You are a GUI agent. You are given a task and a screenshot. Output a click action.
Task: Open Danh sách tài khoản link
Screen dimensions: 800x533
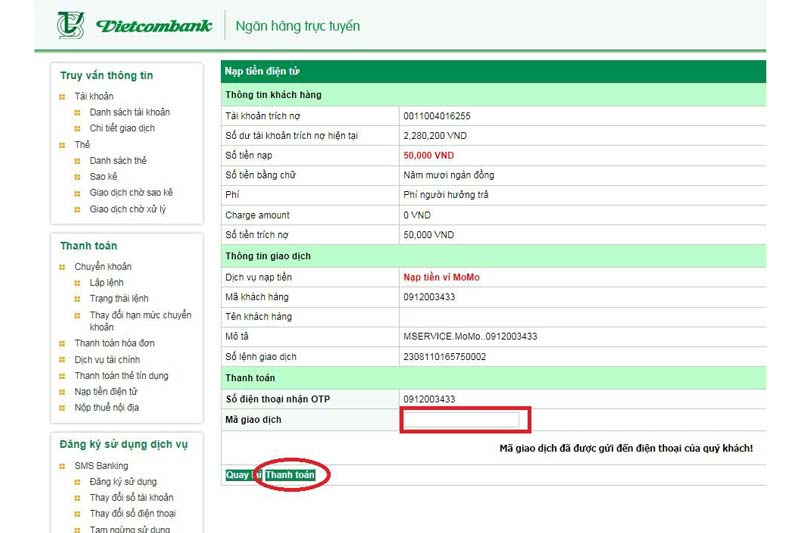click(x=130, y=112)
